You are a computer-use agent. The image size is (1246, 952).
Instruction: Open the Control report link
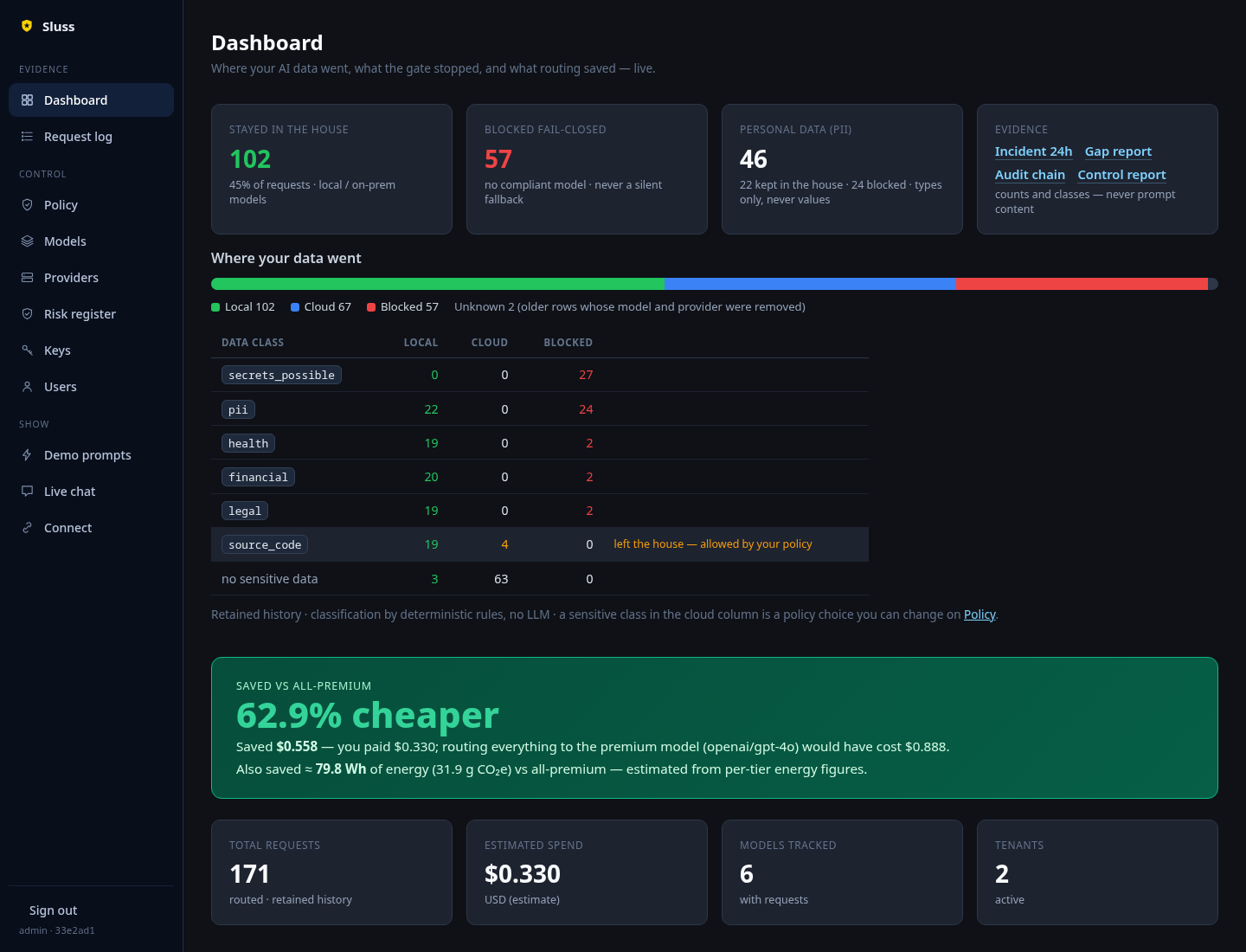tap(1121, 175)
